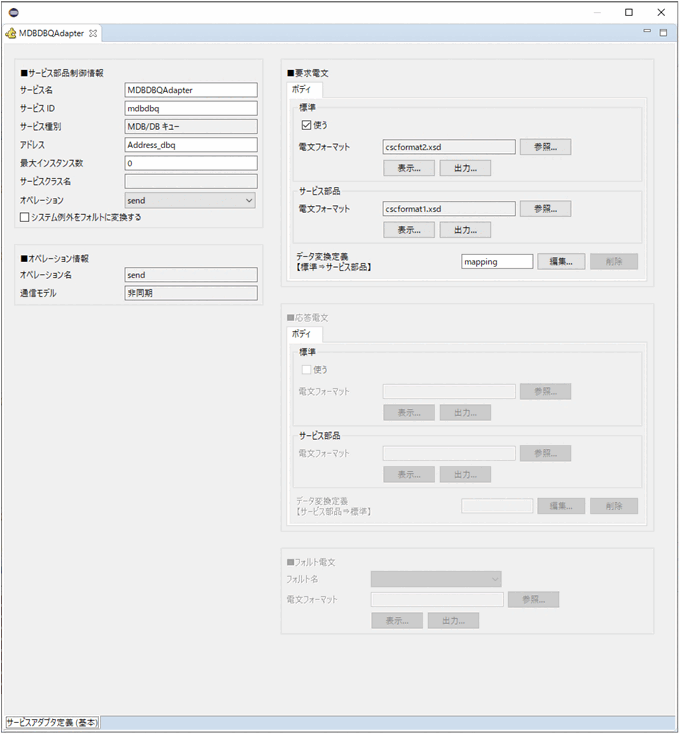Click the MDBDBQAdapter tab's adapter icon

(11, 33)
